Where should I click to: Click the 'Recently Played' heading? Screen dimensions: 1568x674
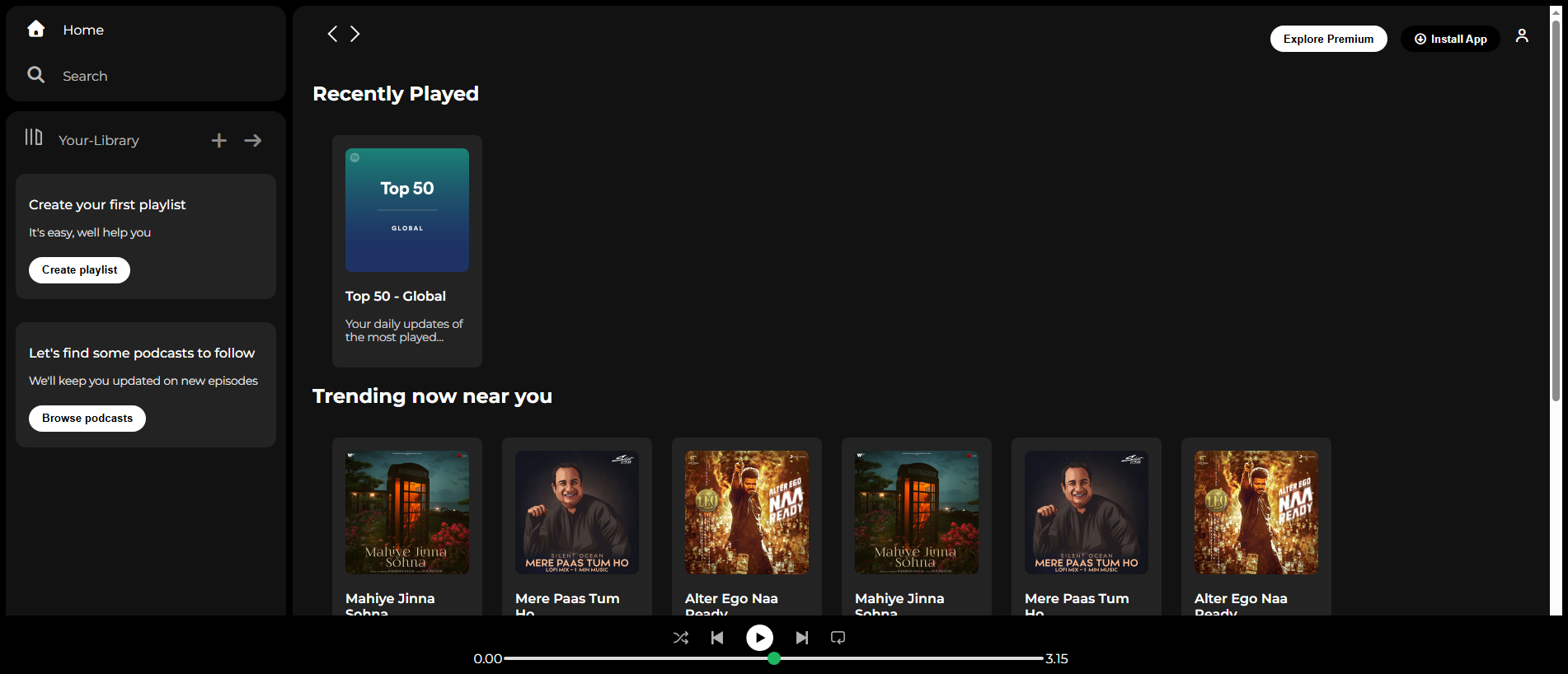pyautogui.click(x=396, y=94)
